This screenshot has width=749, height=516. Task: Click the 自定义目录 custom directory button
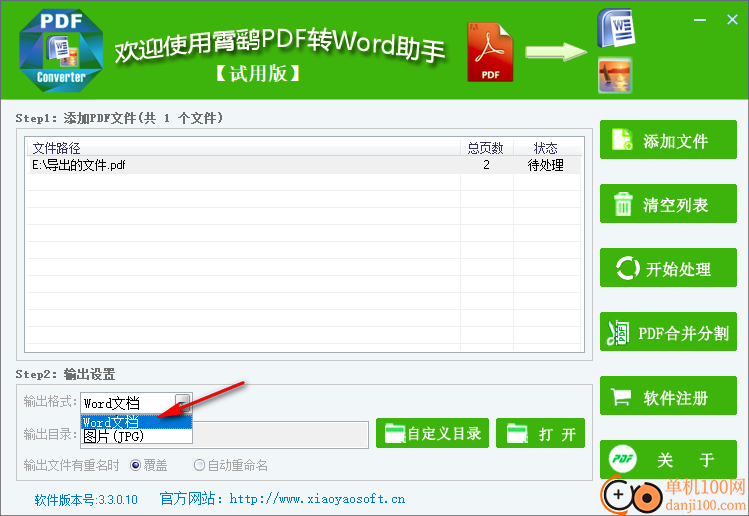pyautogui.click(x=432, y=433)
